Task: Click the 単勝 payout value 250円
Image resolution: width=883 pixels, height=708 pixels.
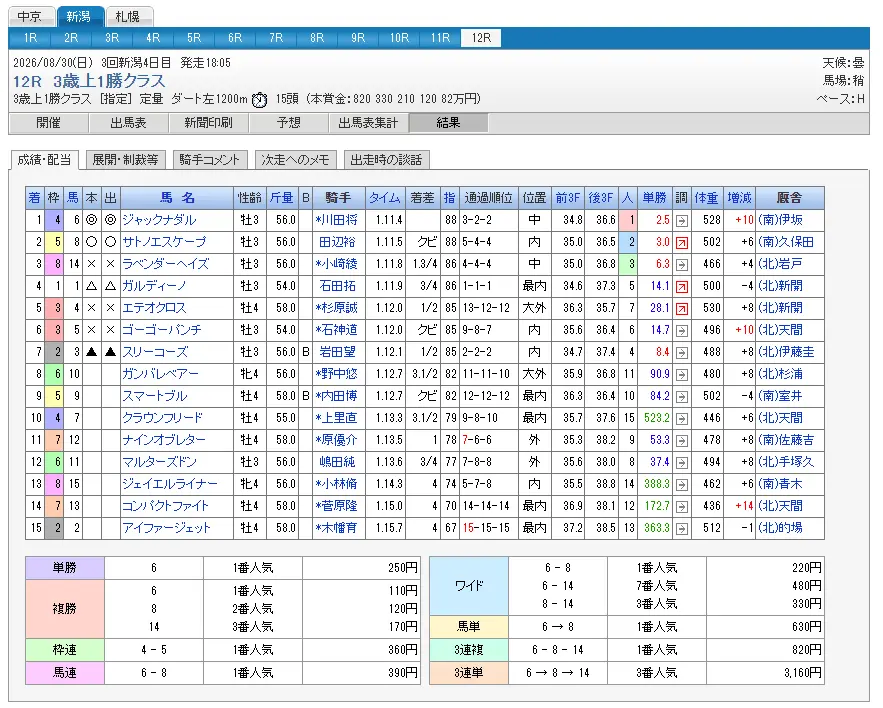Action: (x=403, y=568)
